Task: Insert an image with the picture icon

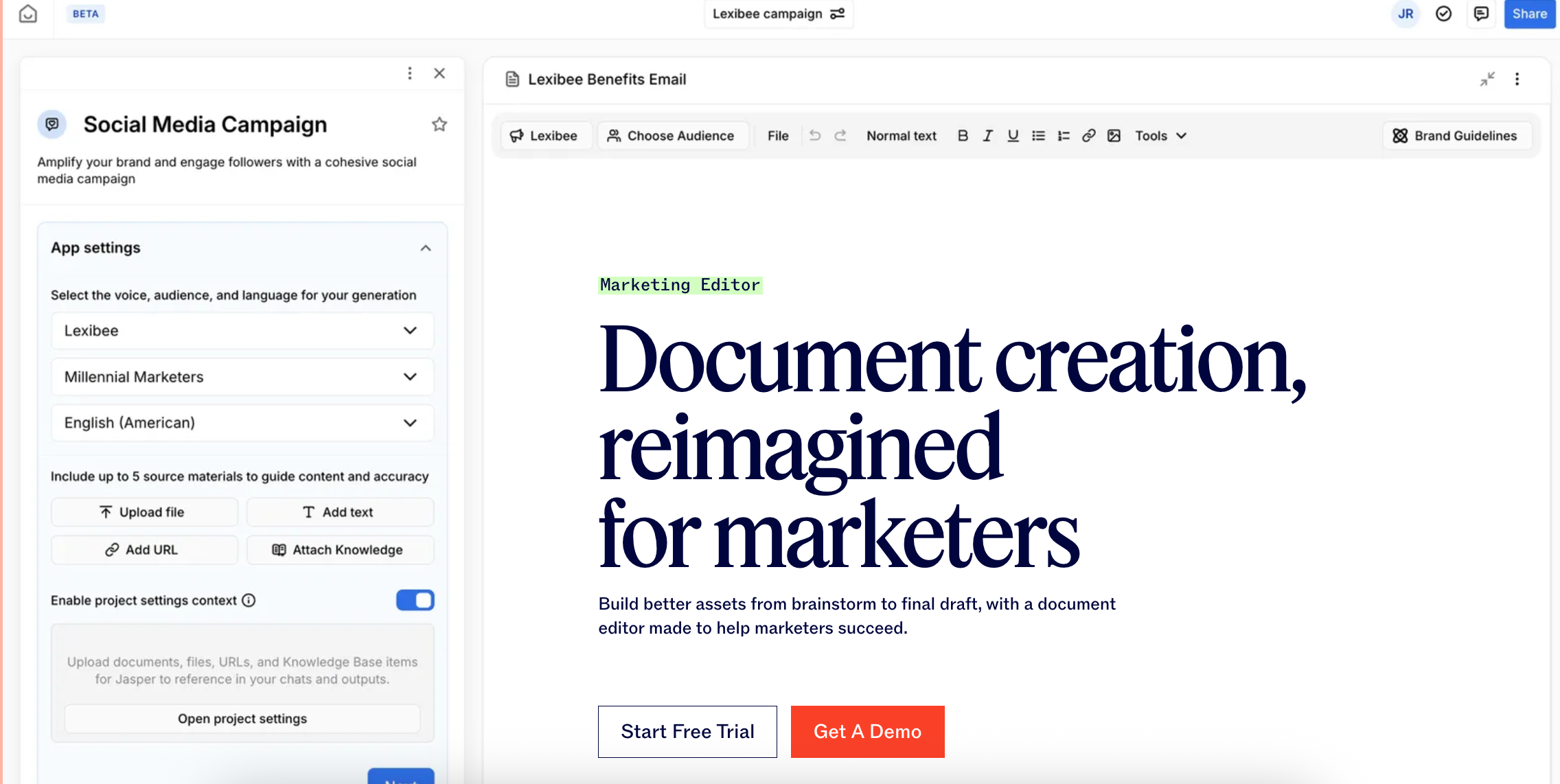Action: coord(1114,136)
